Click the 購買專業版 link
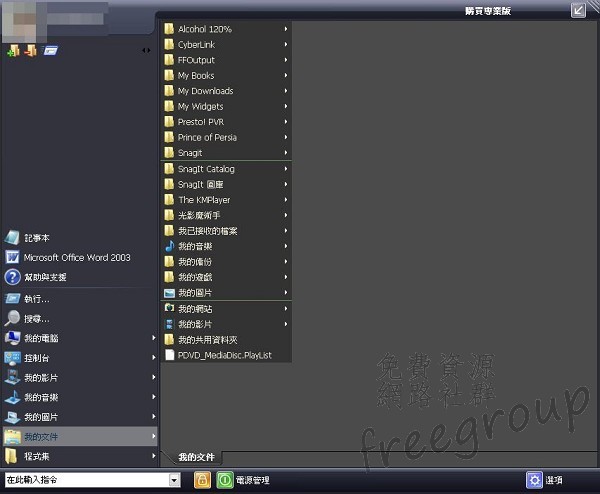 488,11
